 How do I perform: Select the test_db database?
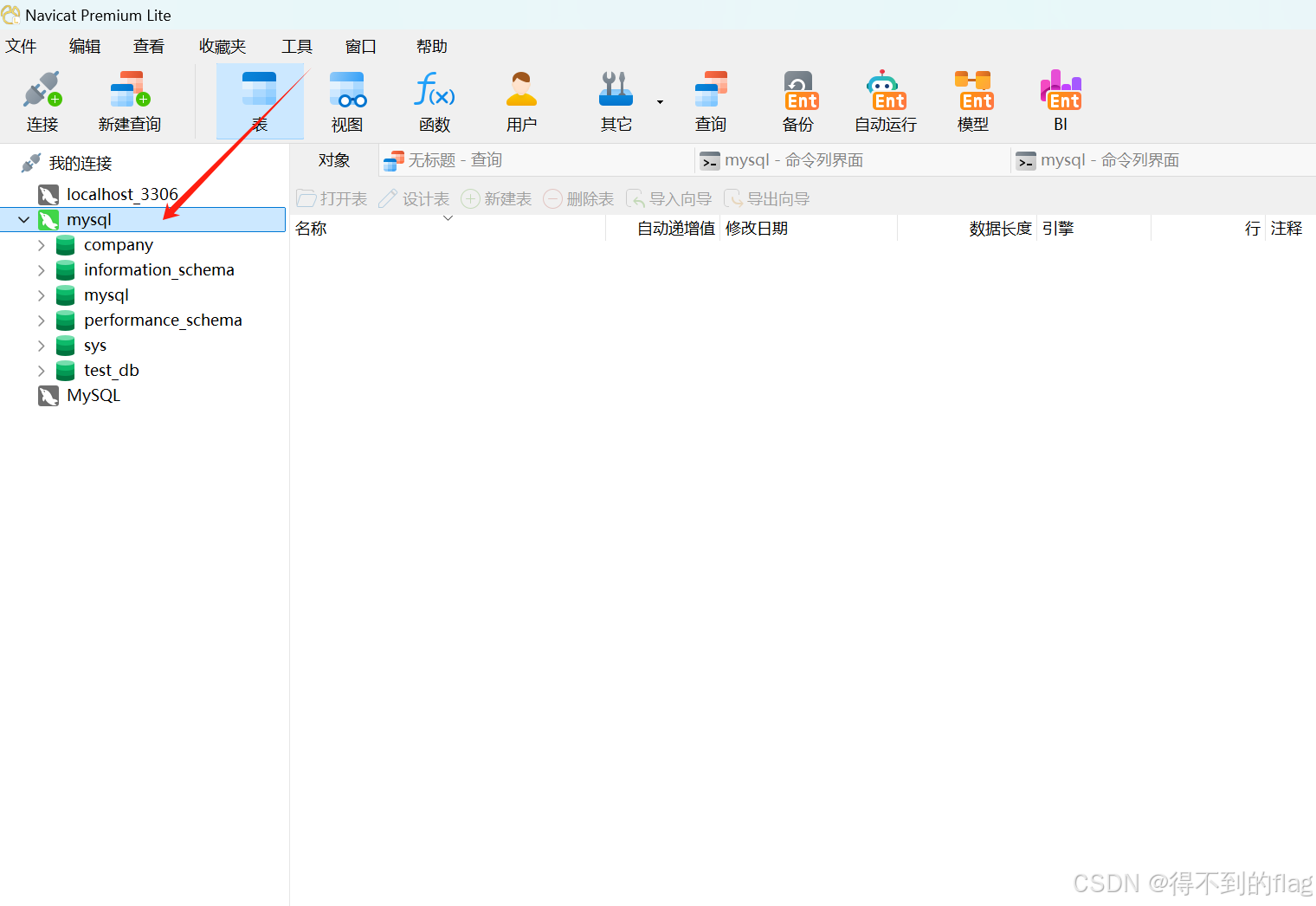[112, 371]
